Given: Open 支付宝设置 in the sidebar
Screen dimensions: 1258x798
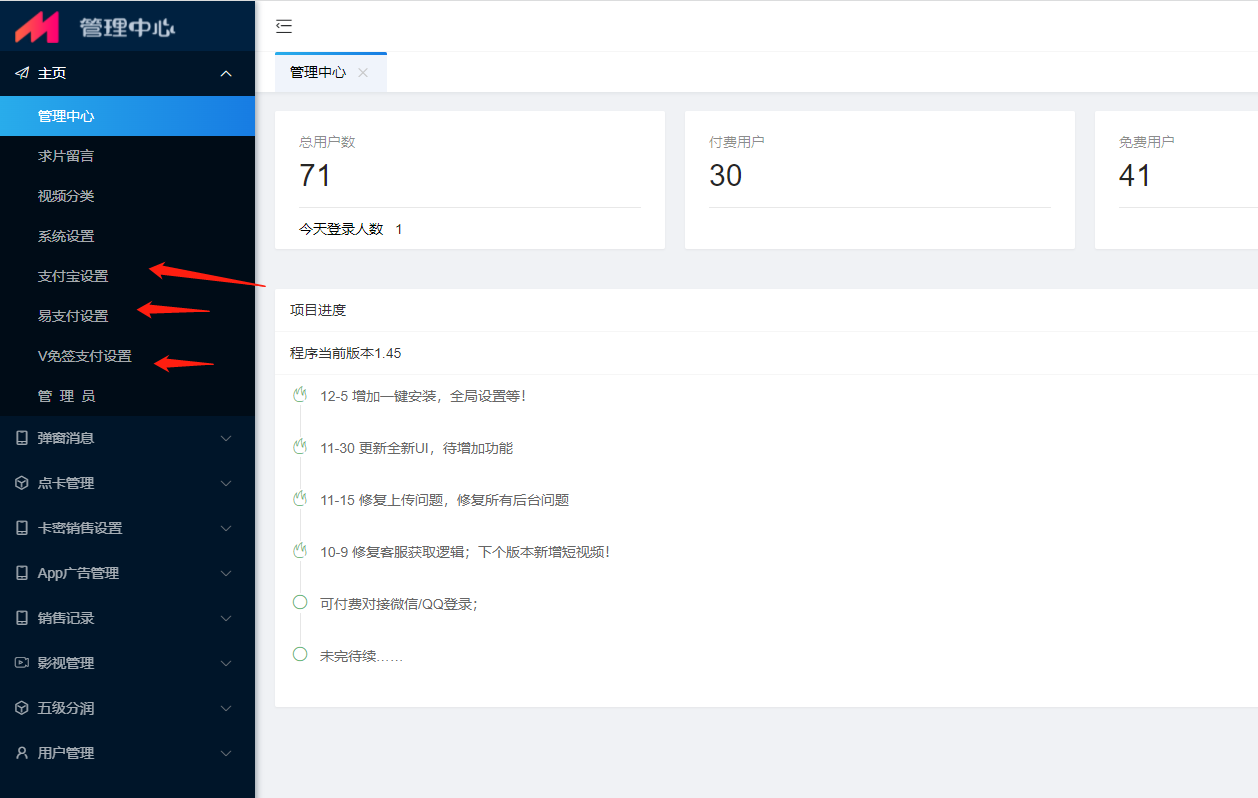Looking at the screenshot, I should click(73, 276).
